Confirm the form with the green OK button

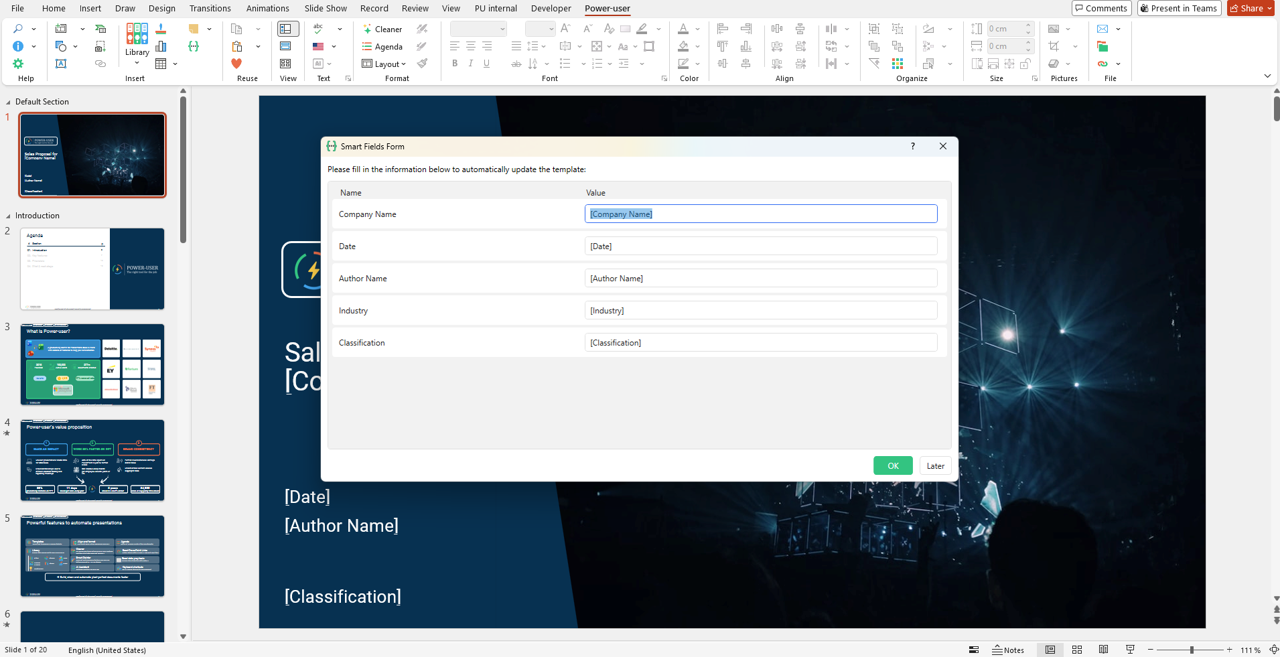click(893, 465)
